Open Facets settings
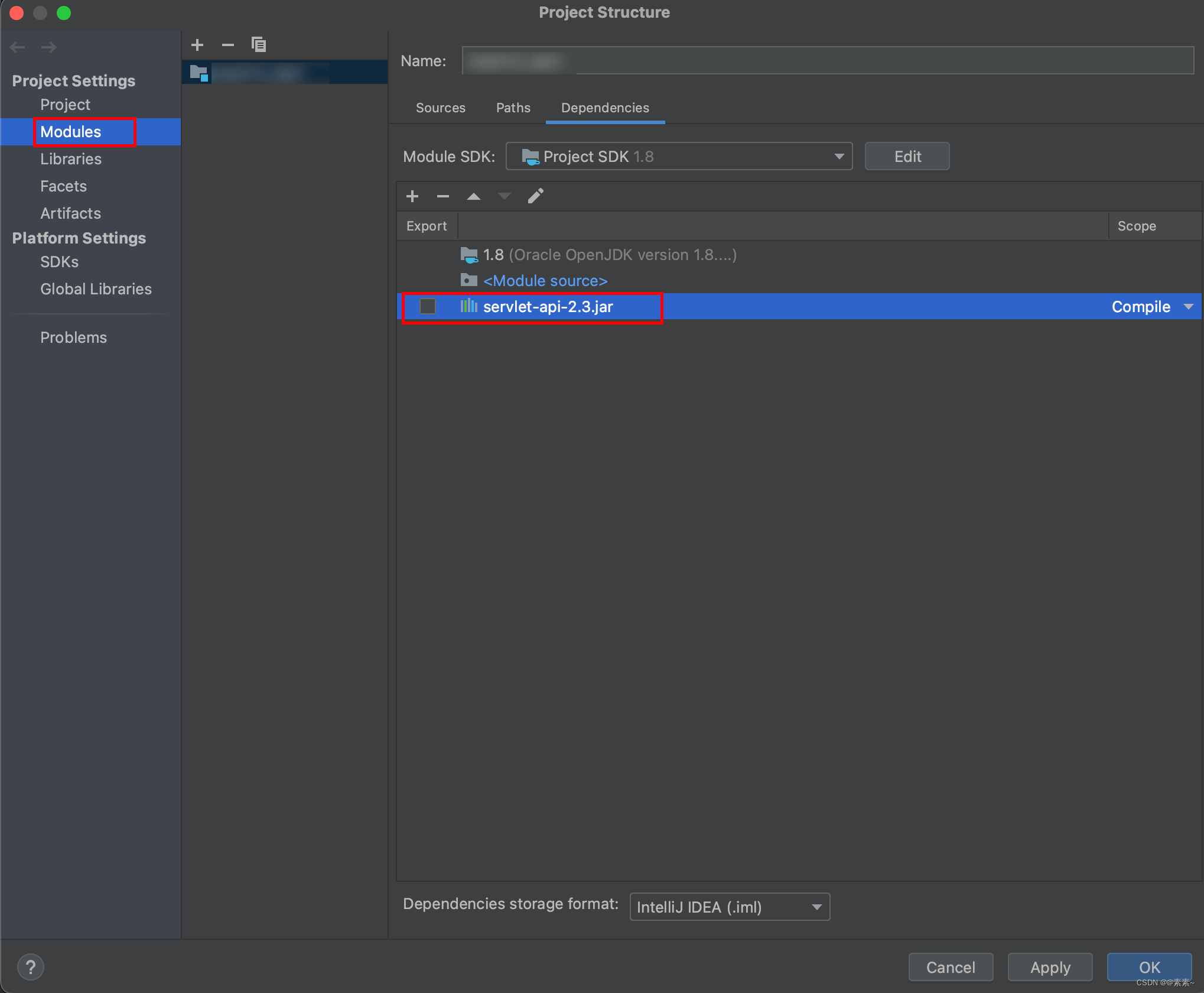The image size is (1204, 993). [x=63, y=186]
